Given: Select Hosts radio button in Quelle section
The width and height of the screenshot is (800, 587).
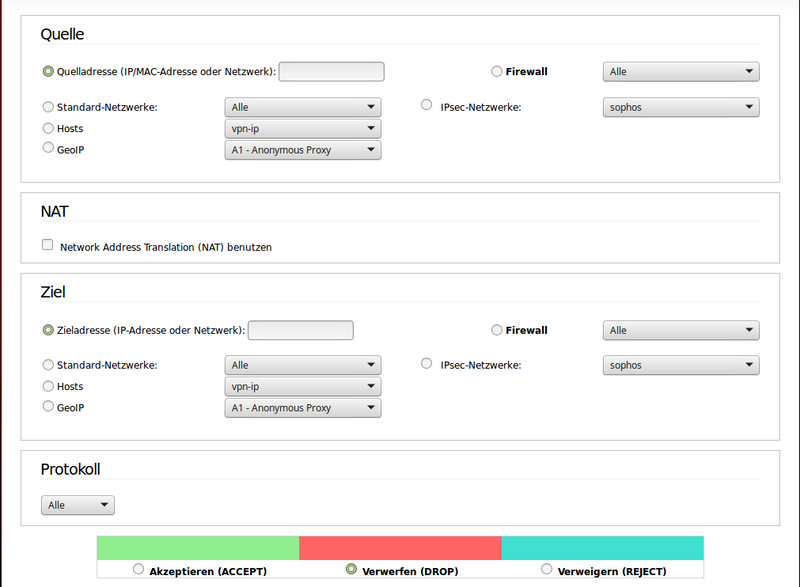Looking at the screenshot, I should 48,128.
